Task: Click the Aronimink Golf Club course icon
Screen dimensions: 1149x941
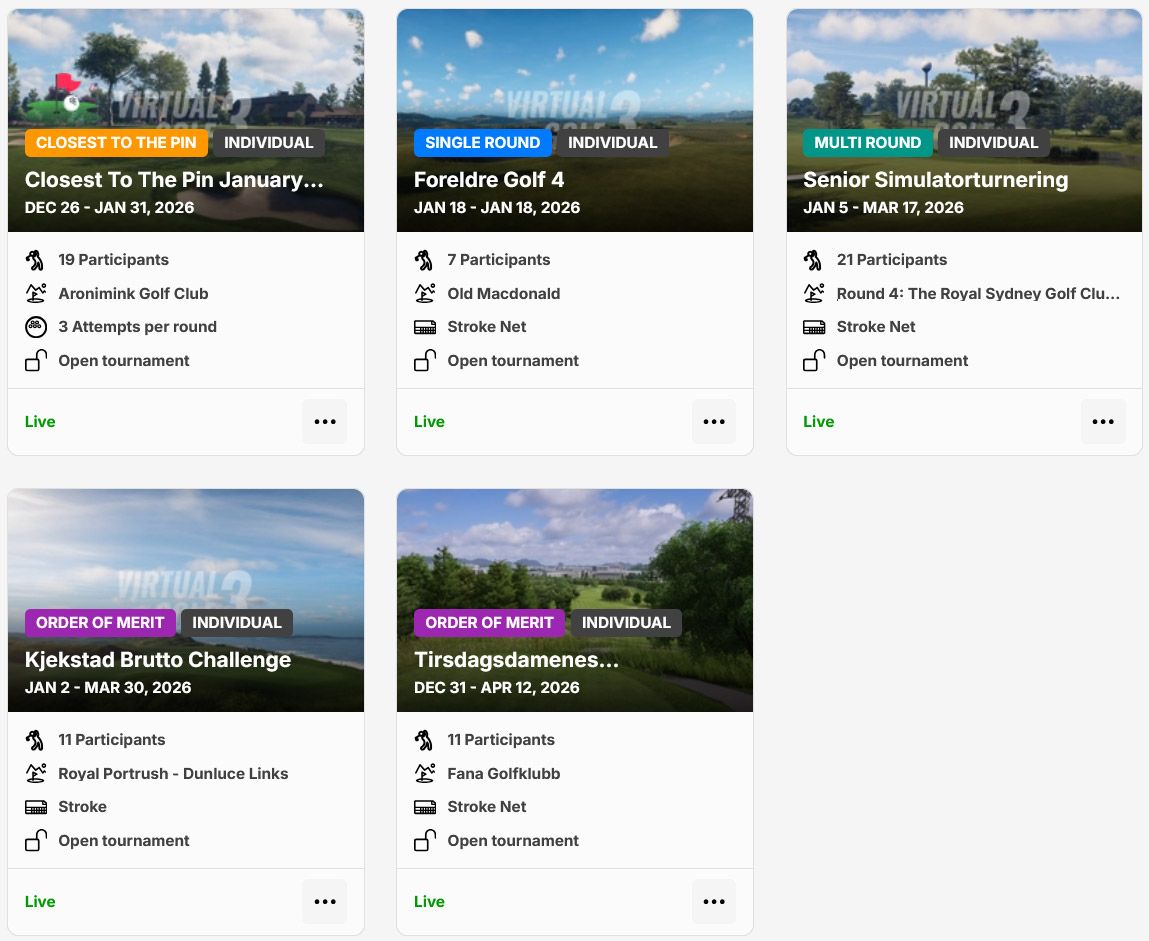Action: coord(36,294)
